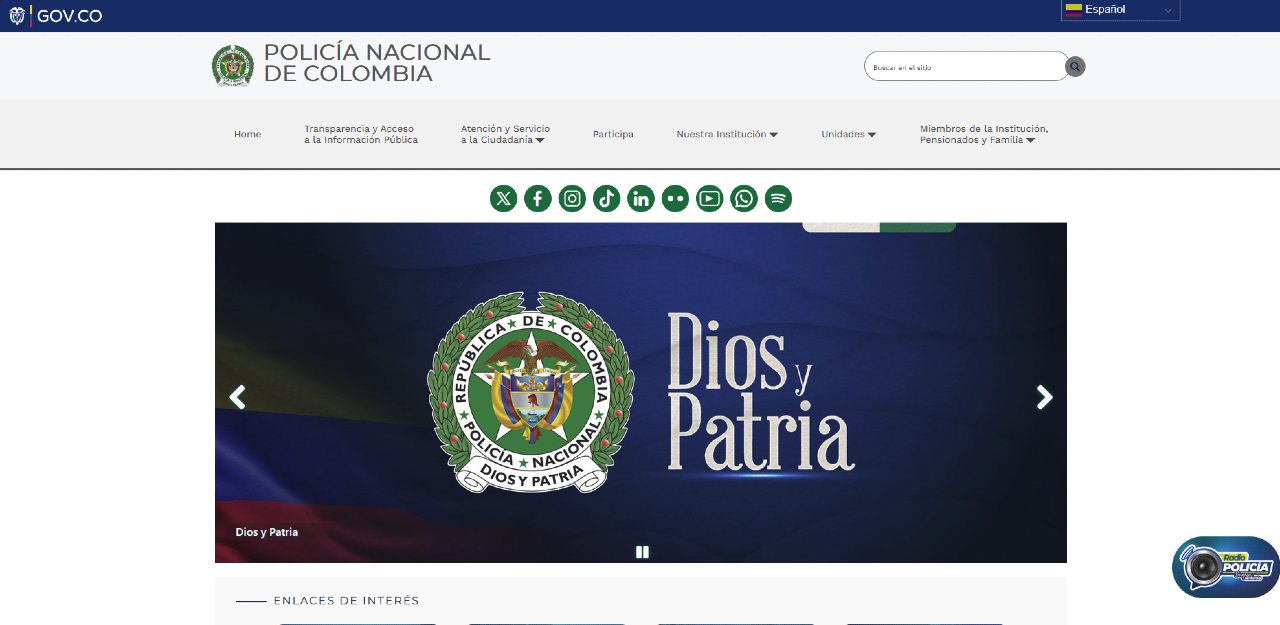Expand Atención y Servicio a la Ciudadanía menu
Image resolution: width=1280 pixels, height=625 pixels.
pyautogui.click(x=505, y=134)
